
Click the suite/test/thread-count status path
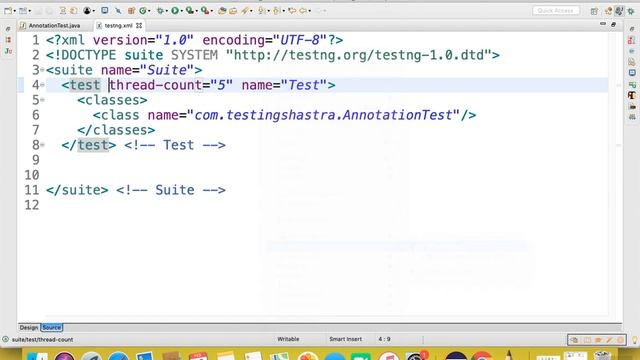pos(42,340)
